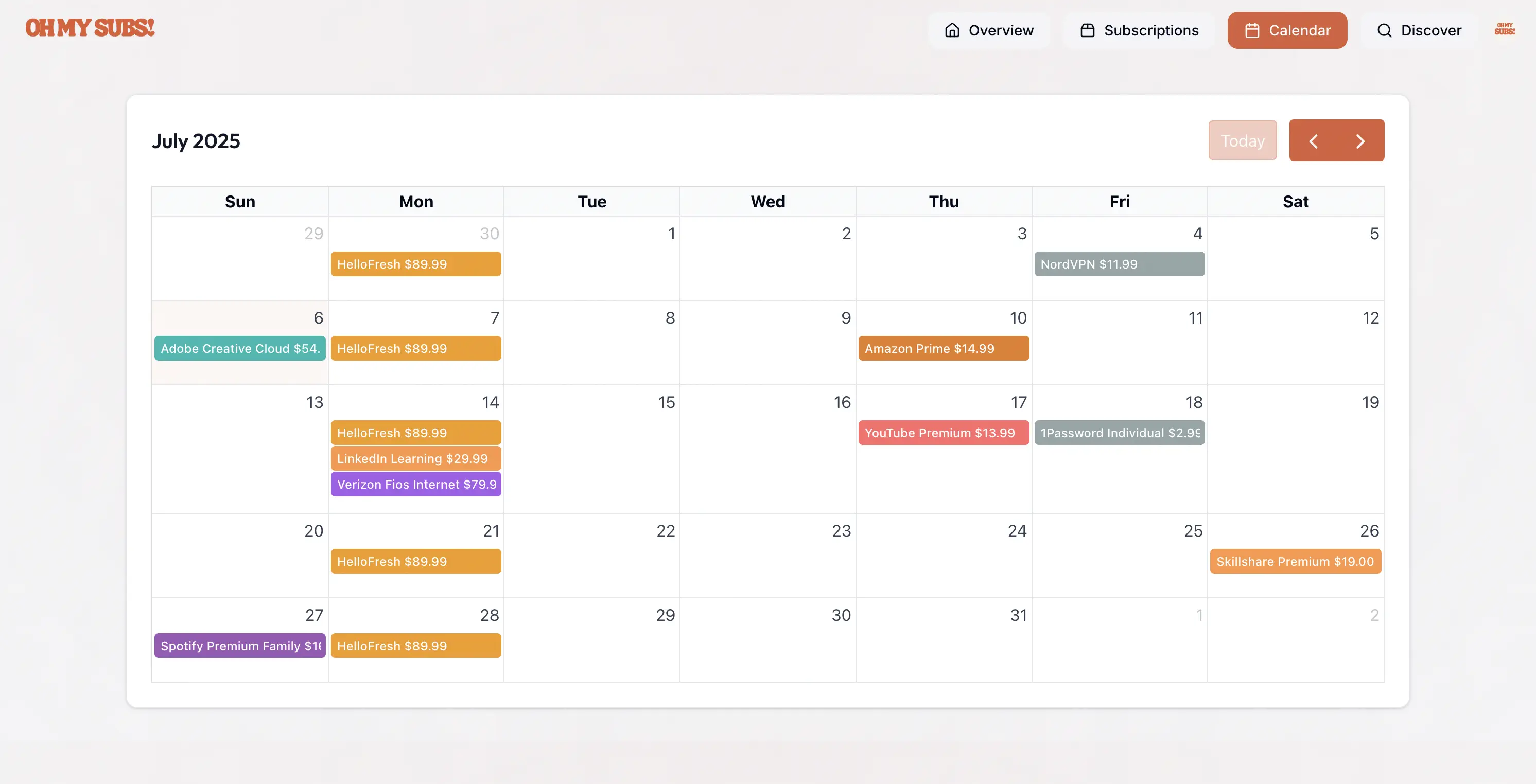Select day 23 cell
The image size is (1536, 784).
[x=767, y=556]
